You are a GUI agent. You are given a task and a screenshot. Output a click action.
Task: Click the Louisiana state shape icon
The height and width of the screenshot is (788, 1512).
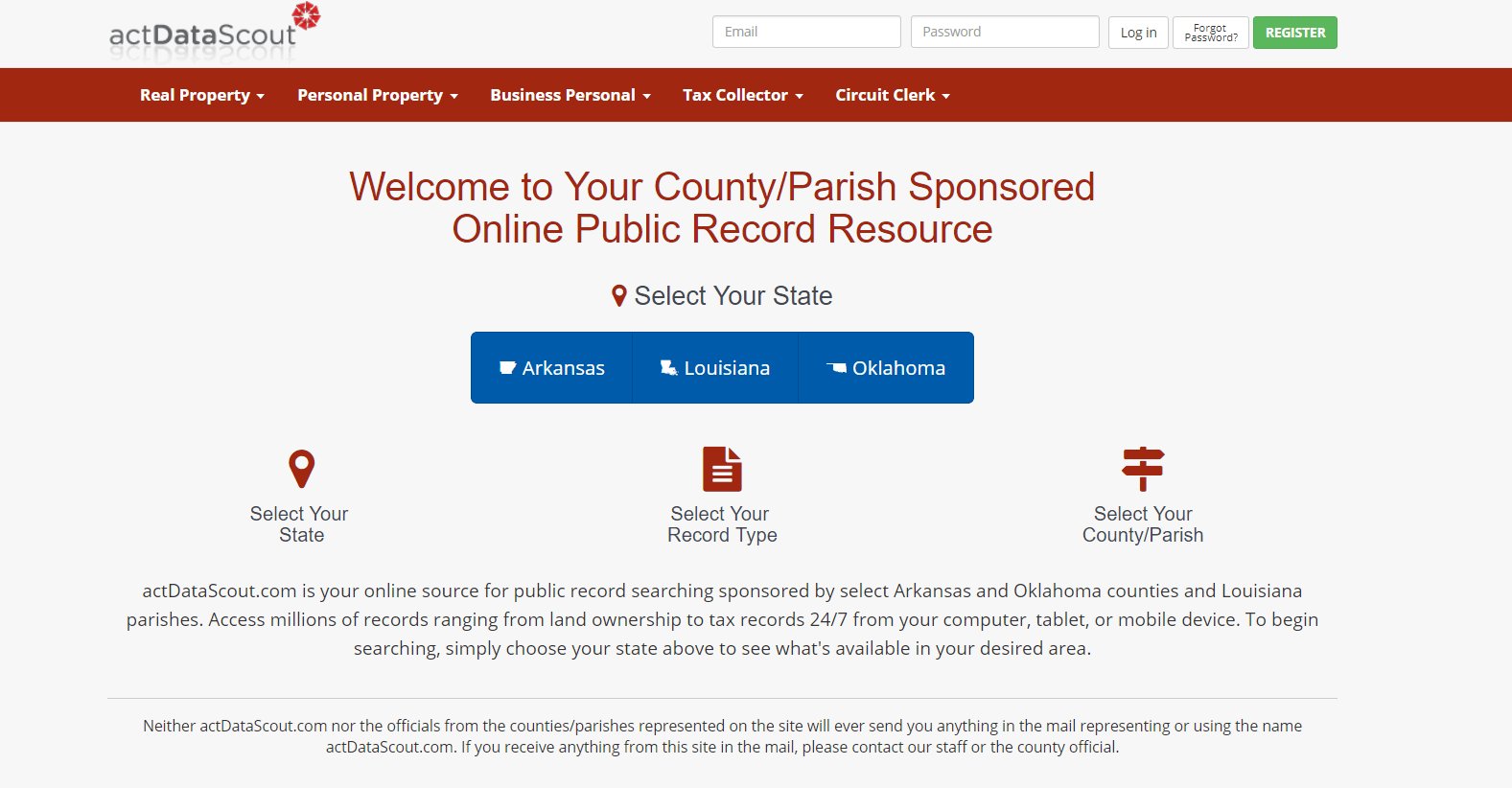pos(669,368)
